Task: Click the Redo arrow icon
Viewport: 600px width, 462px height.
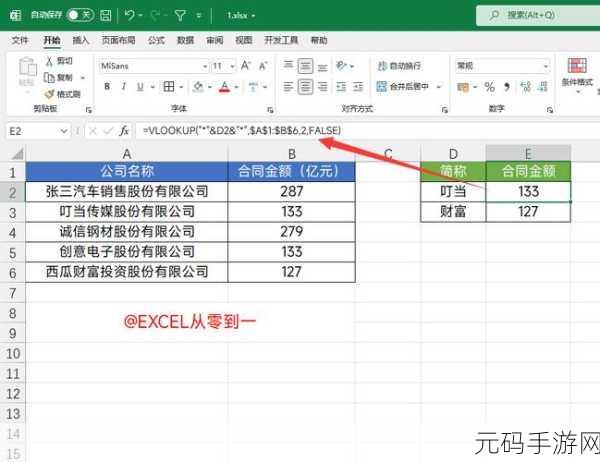Action: coord(155,15)
